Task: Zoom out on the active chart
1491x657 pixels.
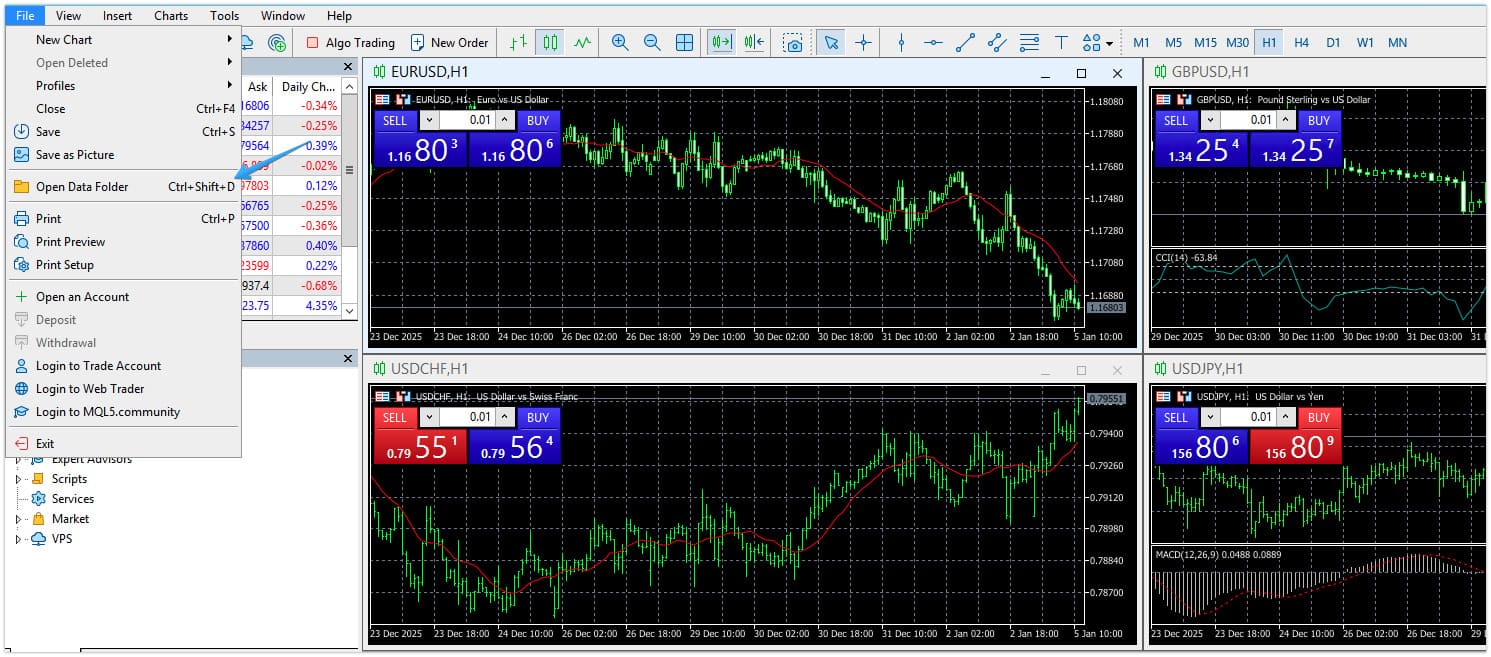Action: (652, 42)
